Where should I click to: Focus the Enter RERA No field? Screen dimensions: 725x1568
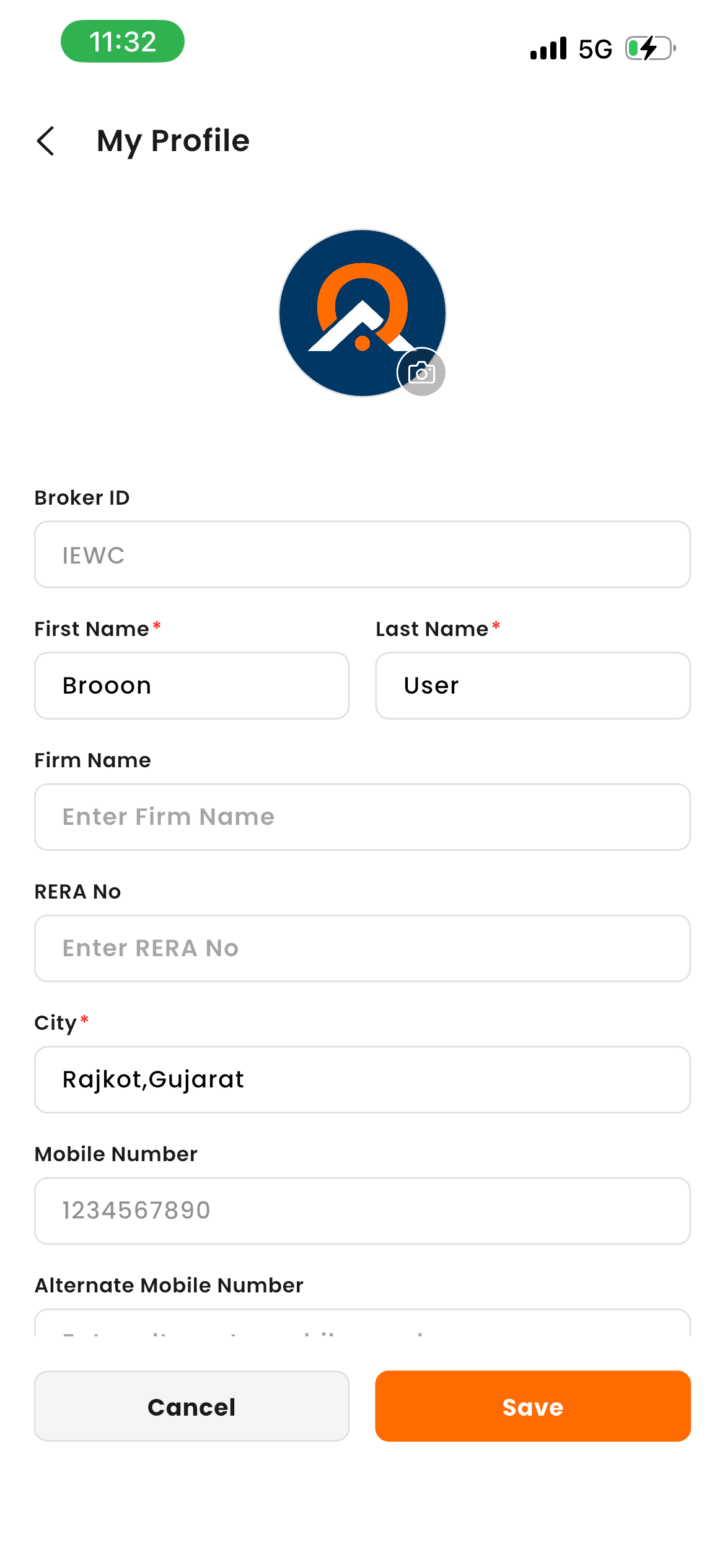(362, 948)
